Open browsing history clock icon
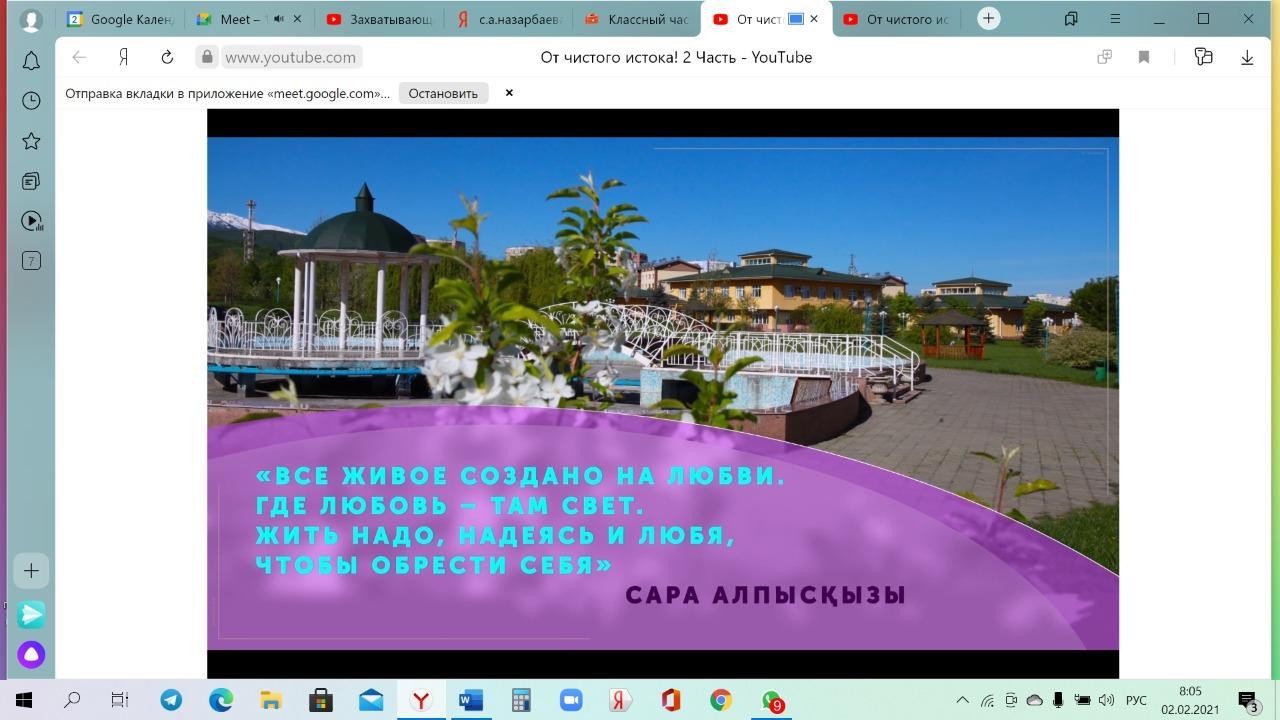This screenshot has height=720, width=1280. (31, 101)
